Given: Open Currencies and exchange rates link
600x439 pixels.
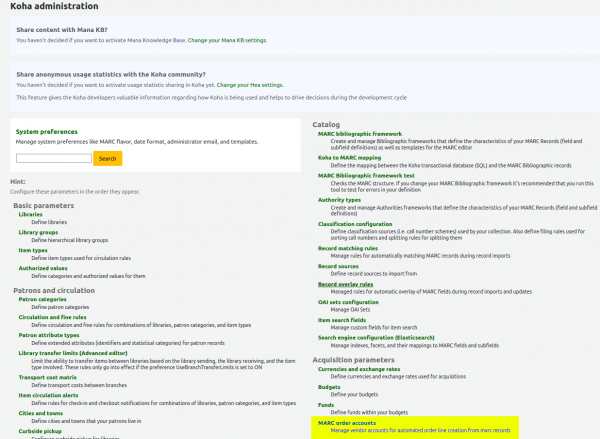Looking at the screenshot, I should click(359, 369).
